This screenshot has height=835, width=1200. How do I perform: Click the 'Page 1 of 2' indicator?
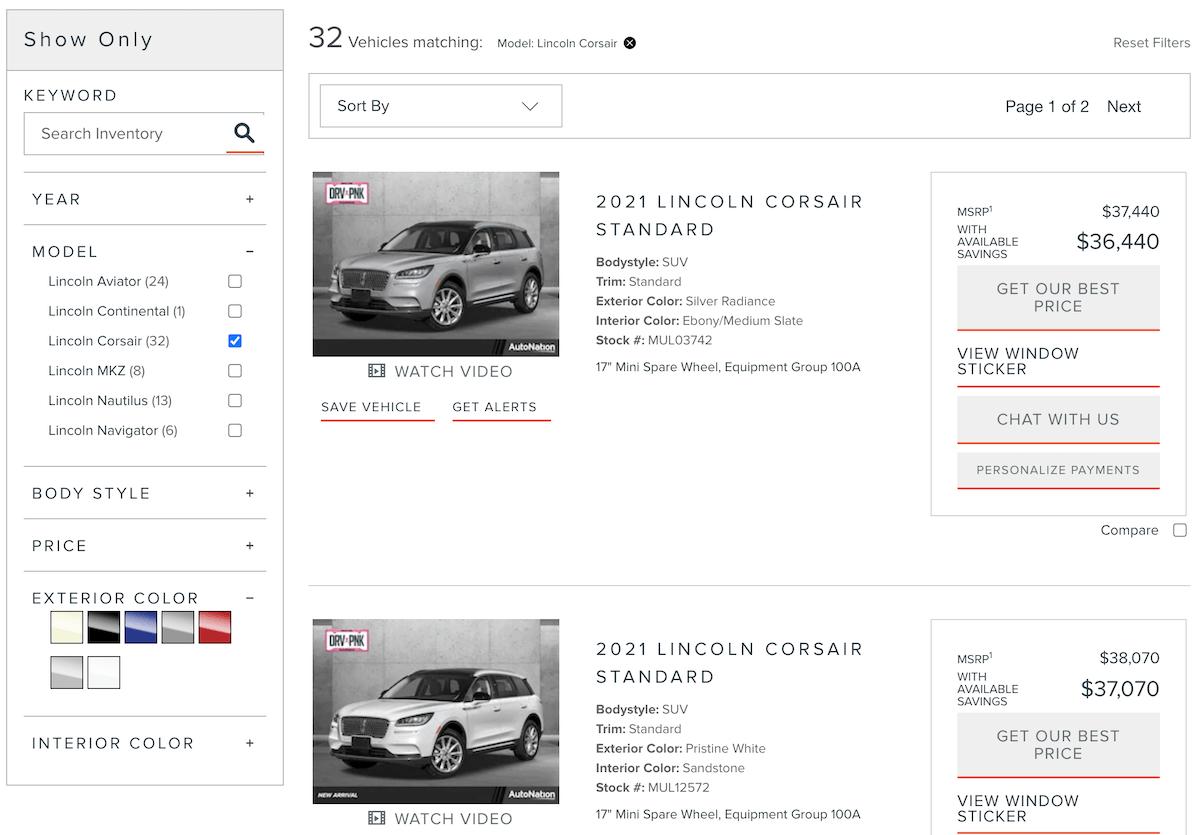pyautogui.click(x=1047, y=107)
